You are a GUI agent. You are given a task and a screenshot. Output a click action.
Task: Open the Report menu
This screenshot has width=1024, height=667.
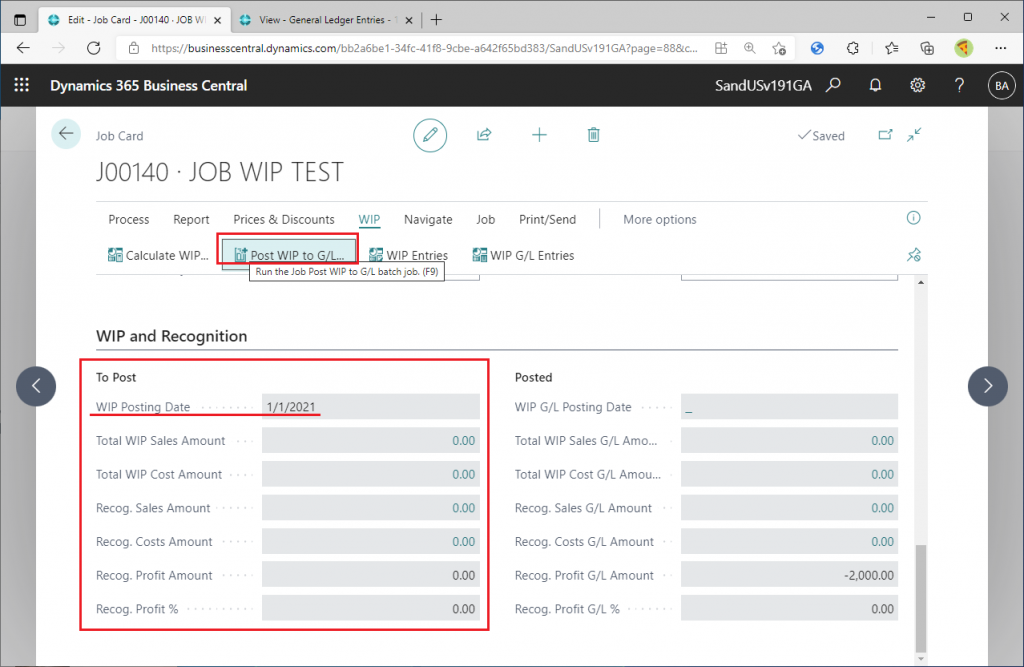tap(191, 220)
